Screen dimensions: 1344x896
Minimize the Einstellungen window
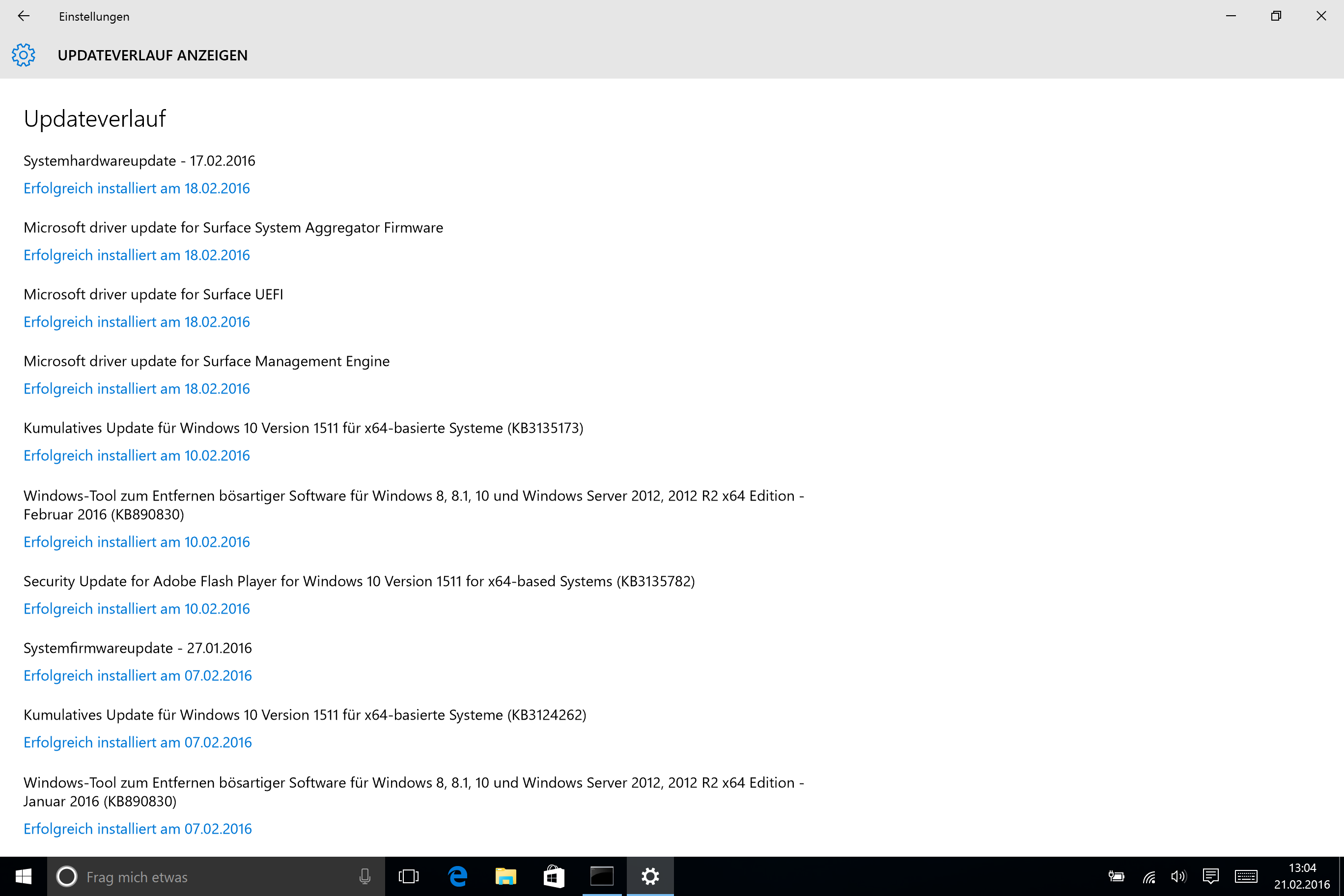pos(1232,16)
